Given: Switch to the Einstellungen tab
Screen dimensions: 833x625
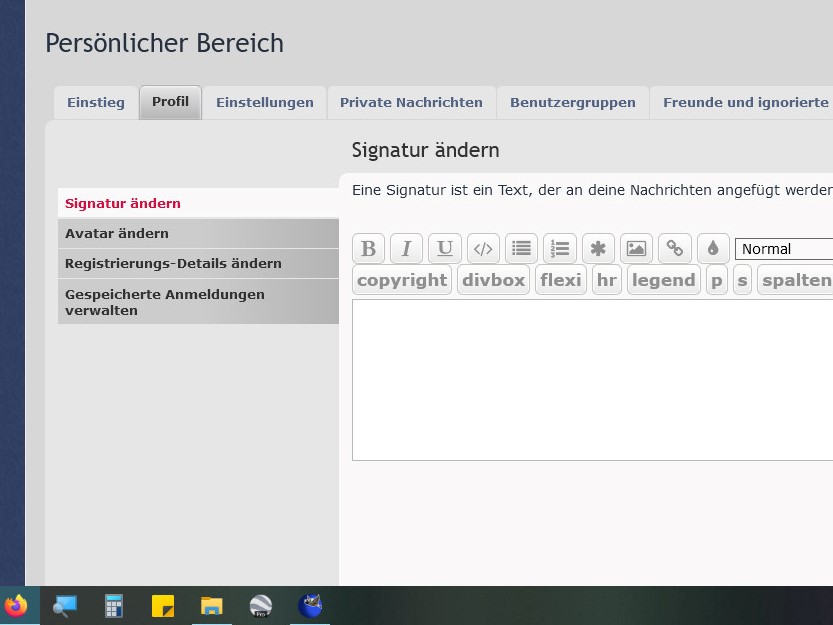Looking at the screenshot, I should [265, 103].
